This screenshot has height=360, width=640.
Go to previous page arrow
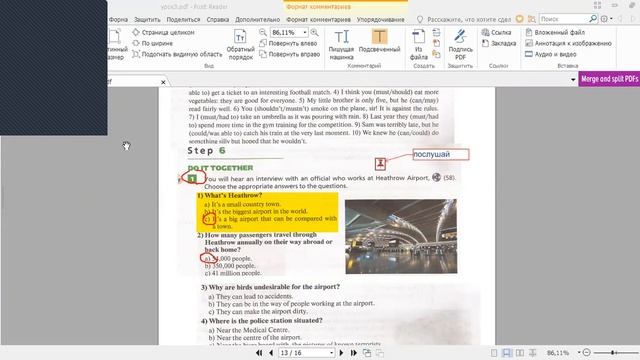point(271,353)
